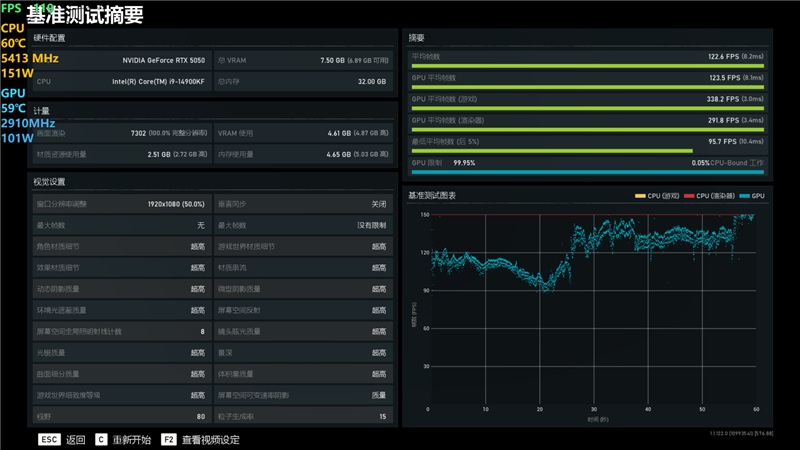Screen dimensions: 800x450
Task: Click the C key restart icon
Action: 101,439
